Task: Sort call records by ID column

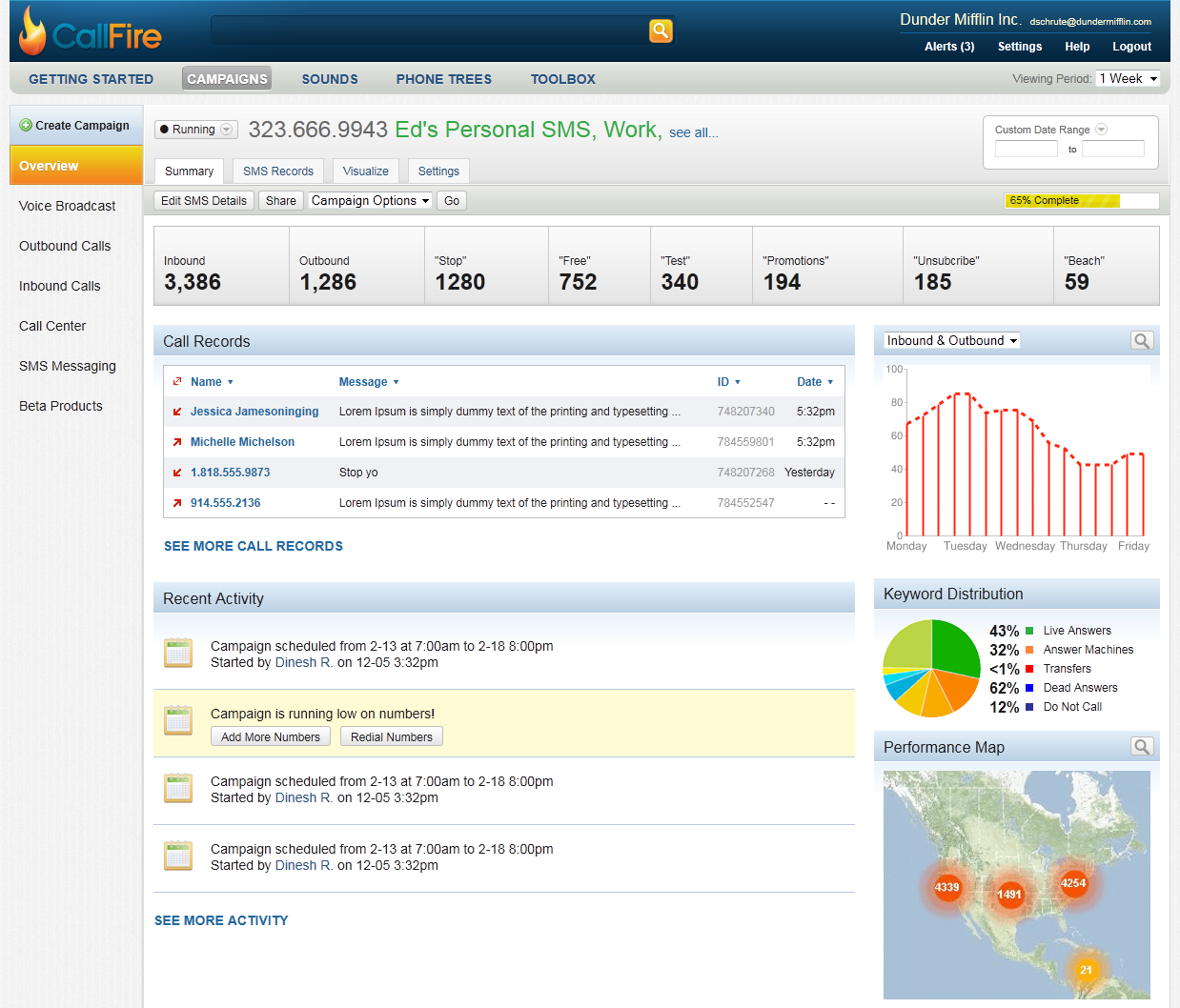Action: pos(729,382)
